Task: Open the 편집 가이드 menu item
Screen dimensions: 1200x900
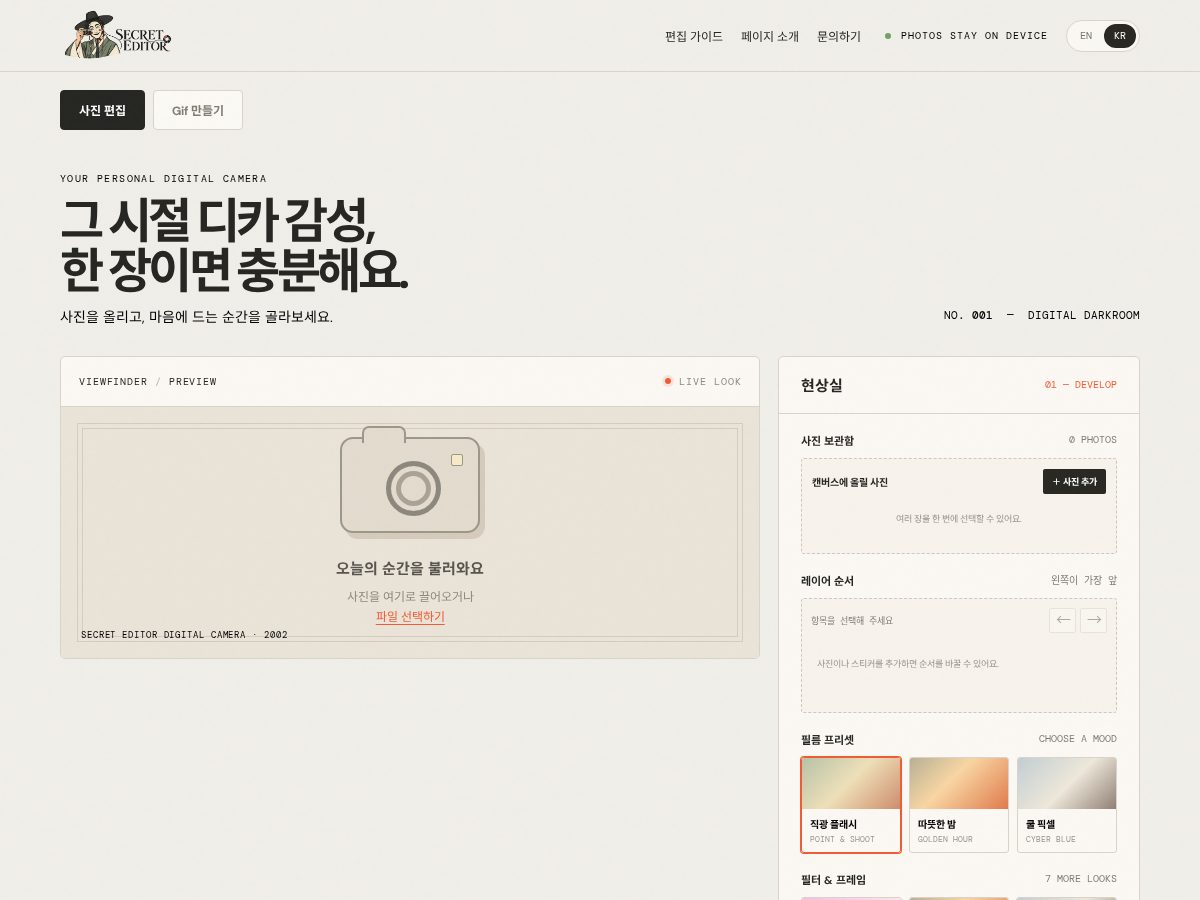Action: 694,36
